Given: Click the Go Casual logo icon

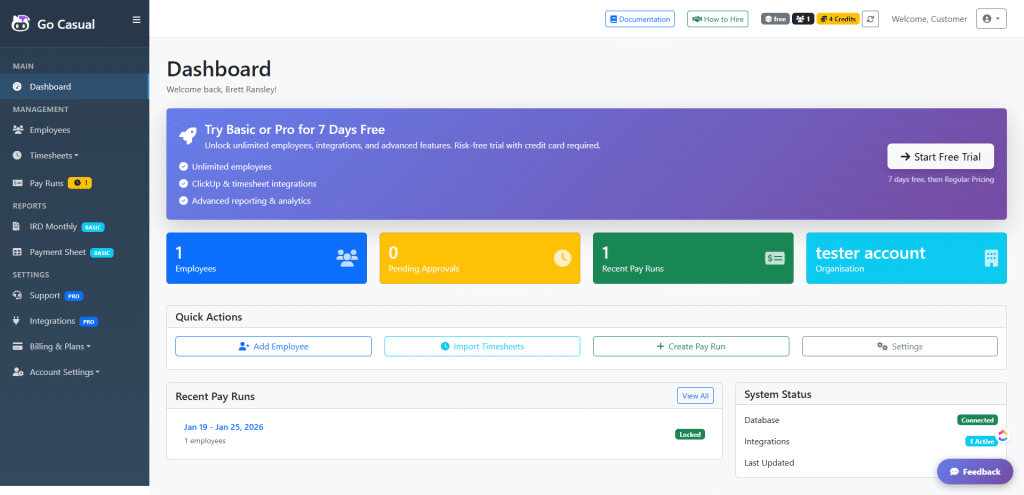Looking at the screenshot, I should point(19,24).
